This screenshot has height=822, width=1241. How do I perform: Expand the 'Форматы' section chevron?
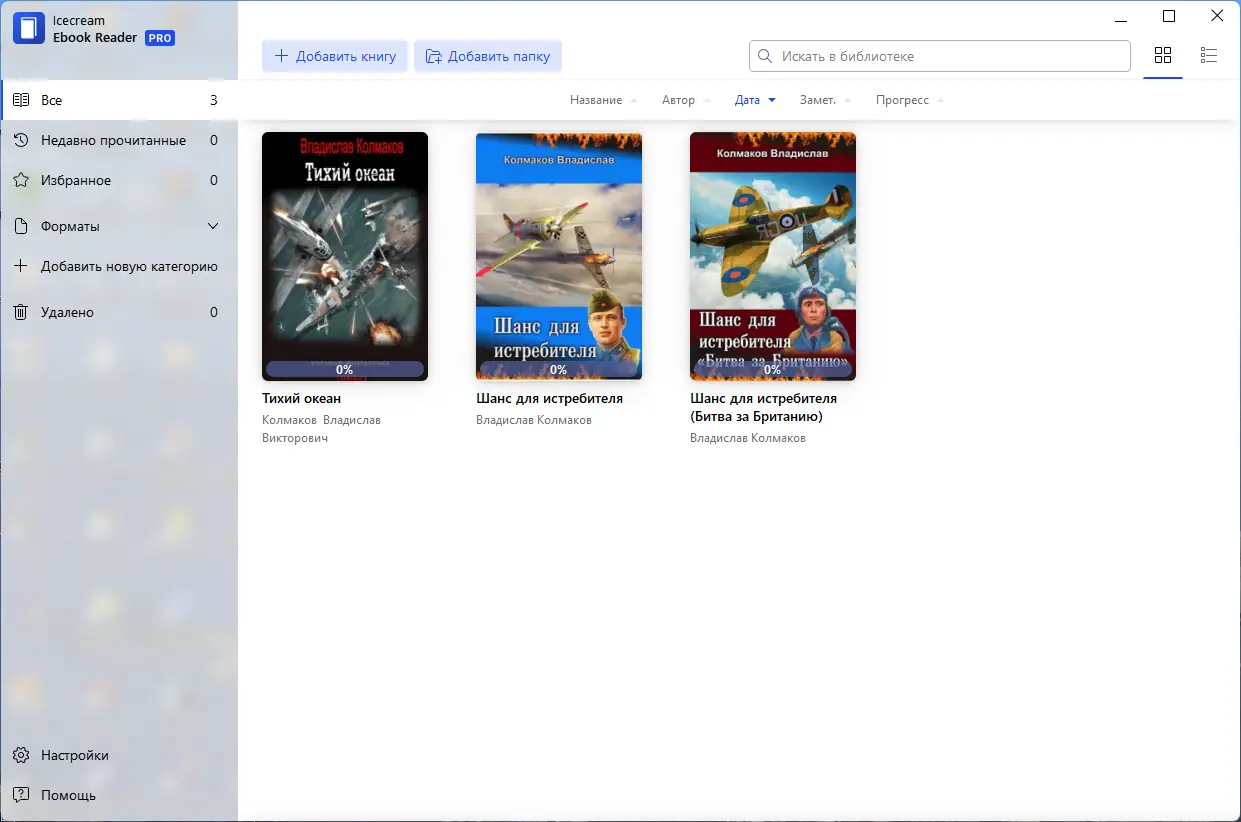click(x=213, y=226)
